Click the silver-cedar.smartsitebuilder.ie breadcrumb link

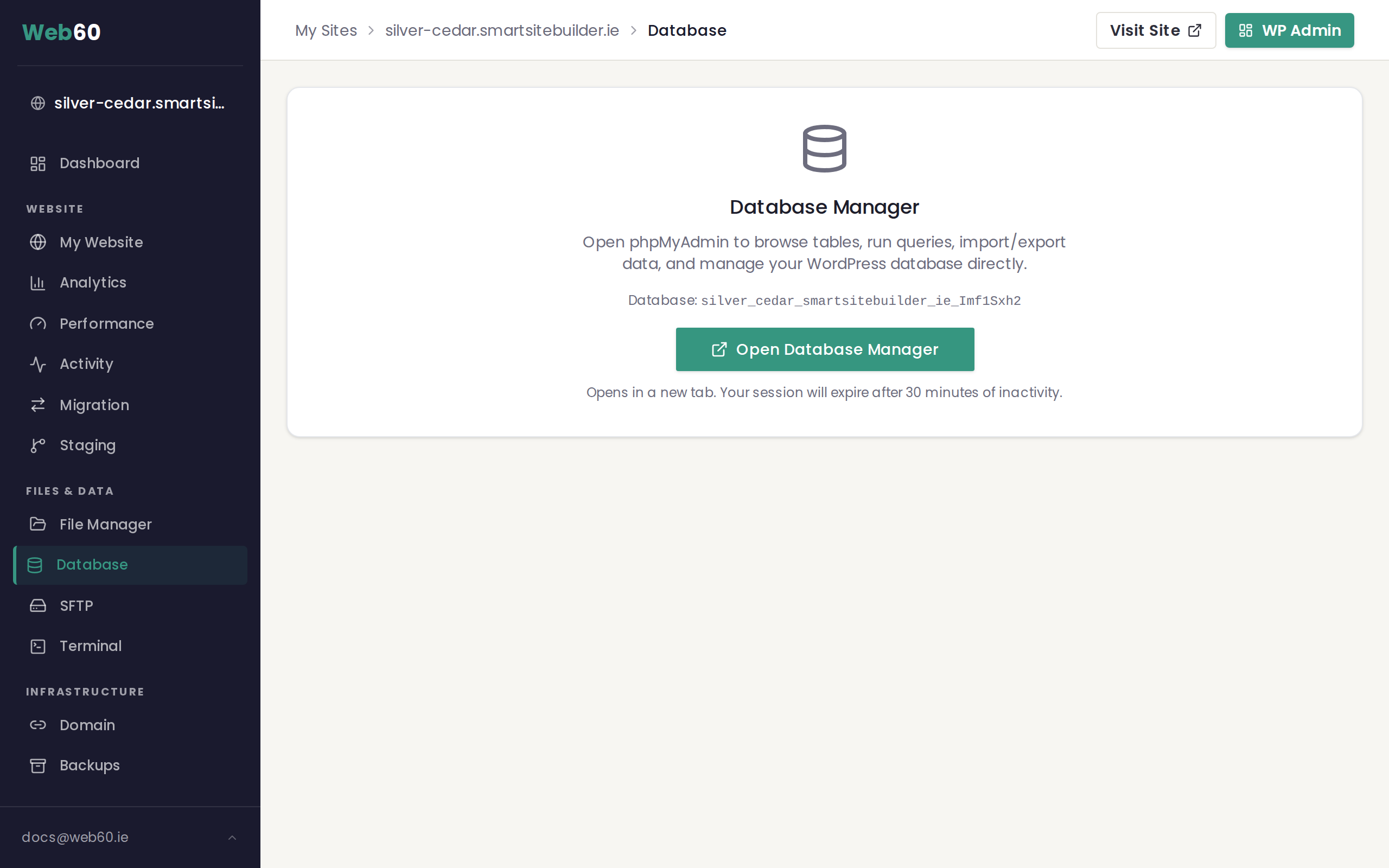tap(502, 30)
